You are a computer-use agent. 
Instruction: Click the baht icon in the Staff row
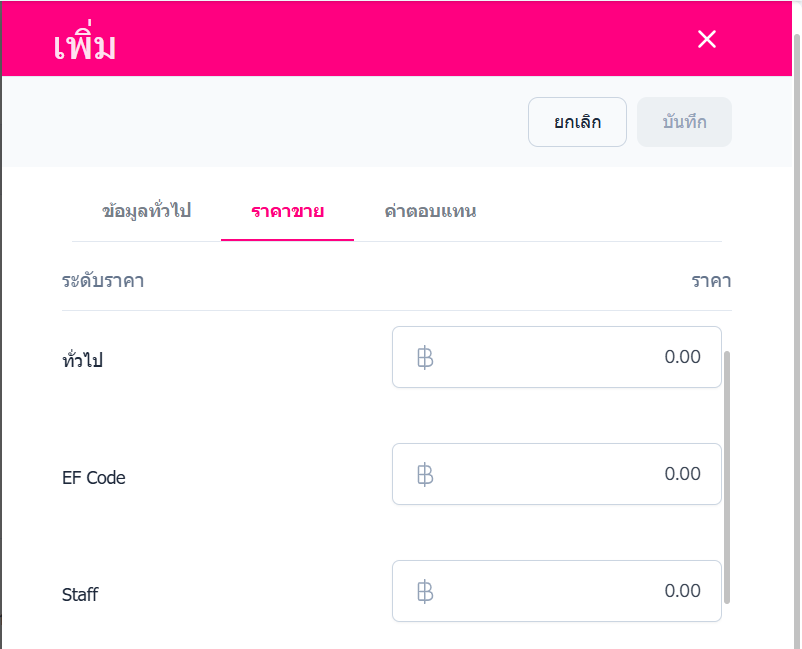(425, 591)
